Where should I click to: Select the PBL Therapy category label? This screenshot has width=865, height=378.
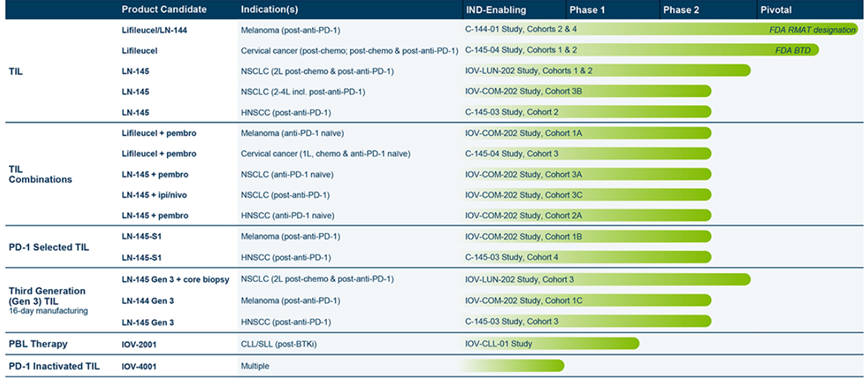(x=39, y=344)
